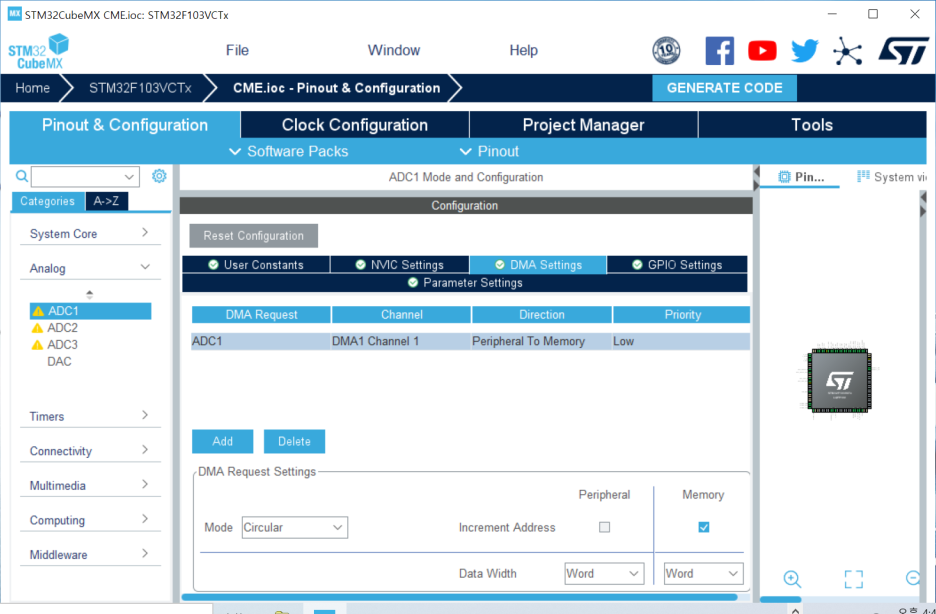Expand the Middleware category
This screenshot has height=614, width=936.
pyautogui.click(x=90, y=555)
